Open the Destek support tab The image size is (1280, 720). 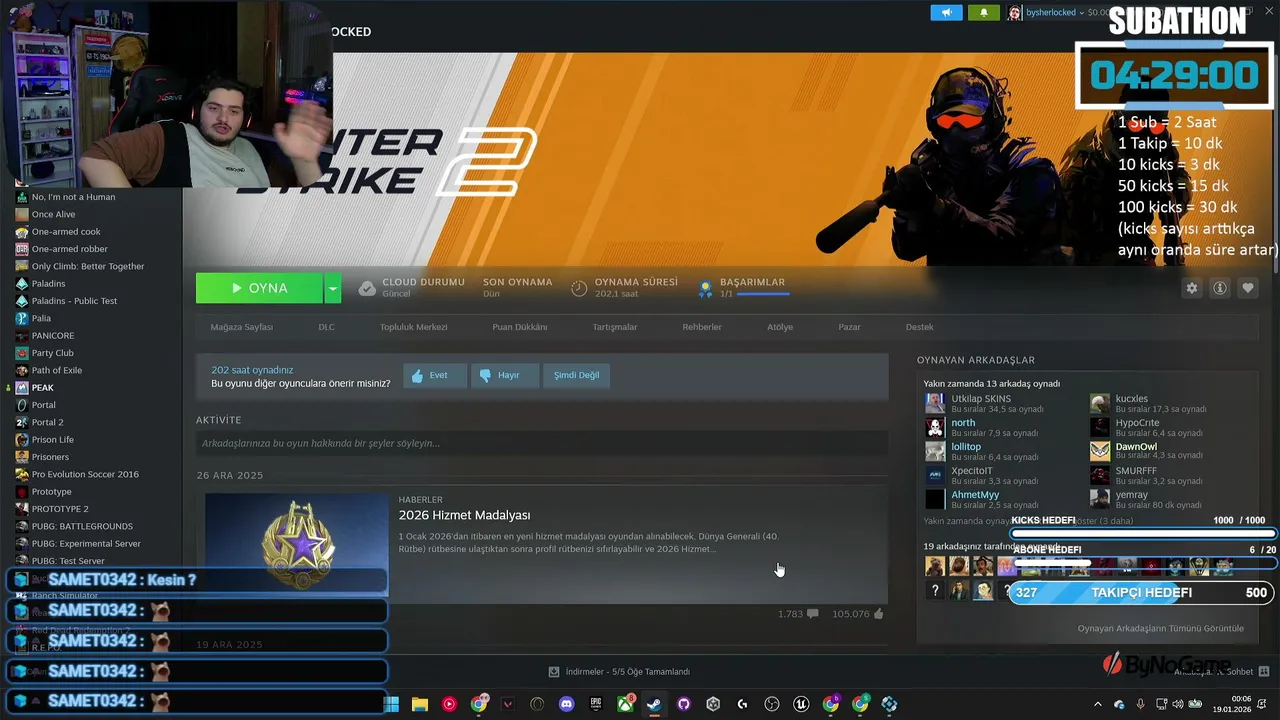[x=919, y=327]
